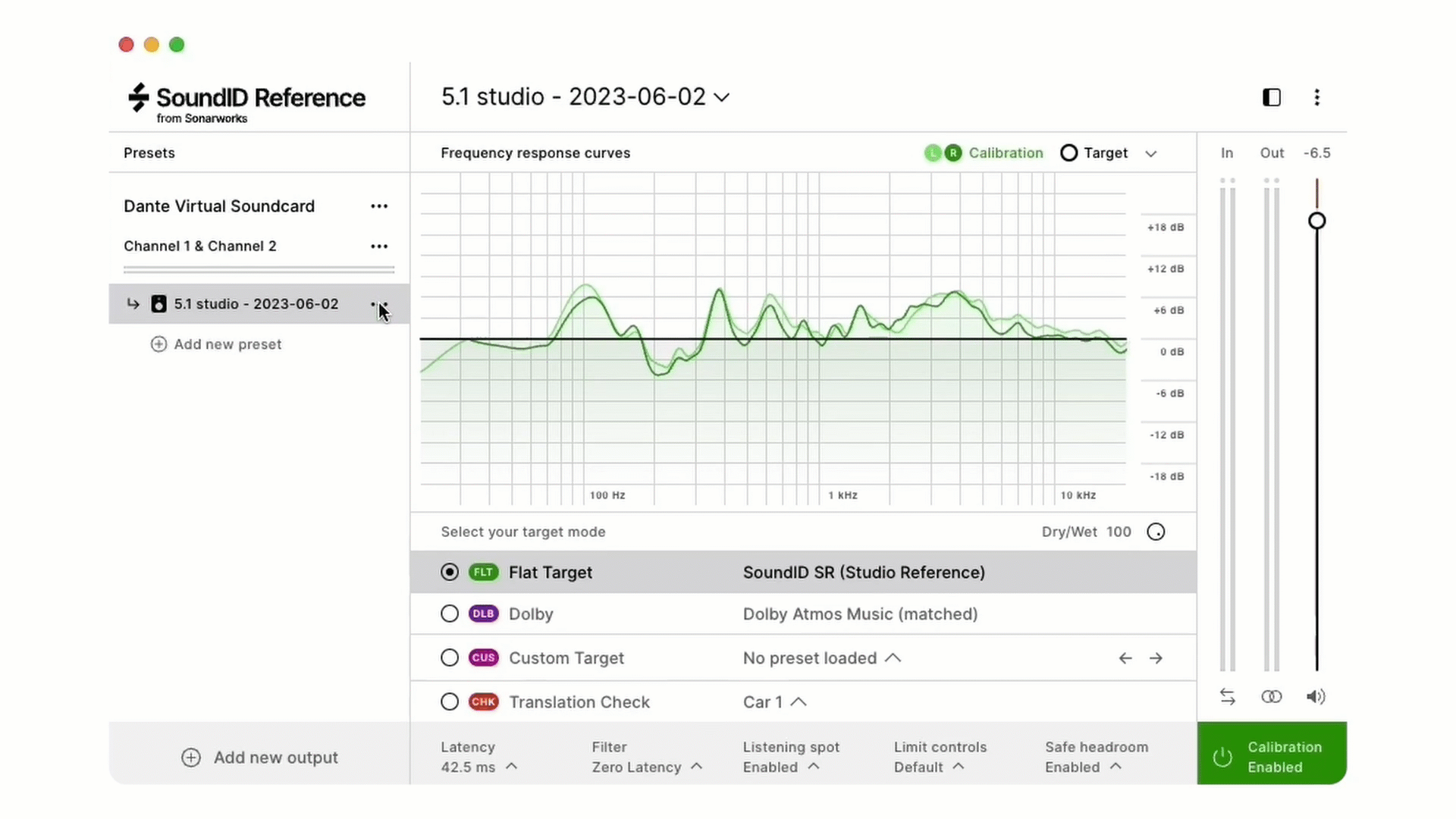Toggle the Target curve visibility circle

[1068, 153]
